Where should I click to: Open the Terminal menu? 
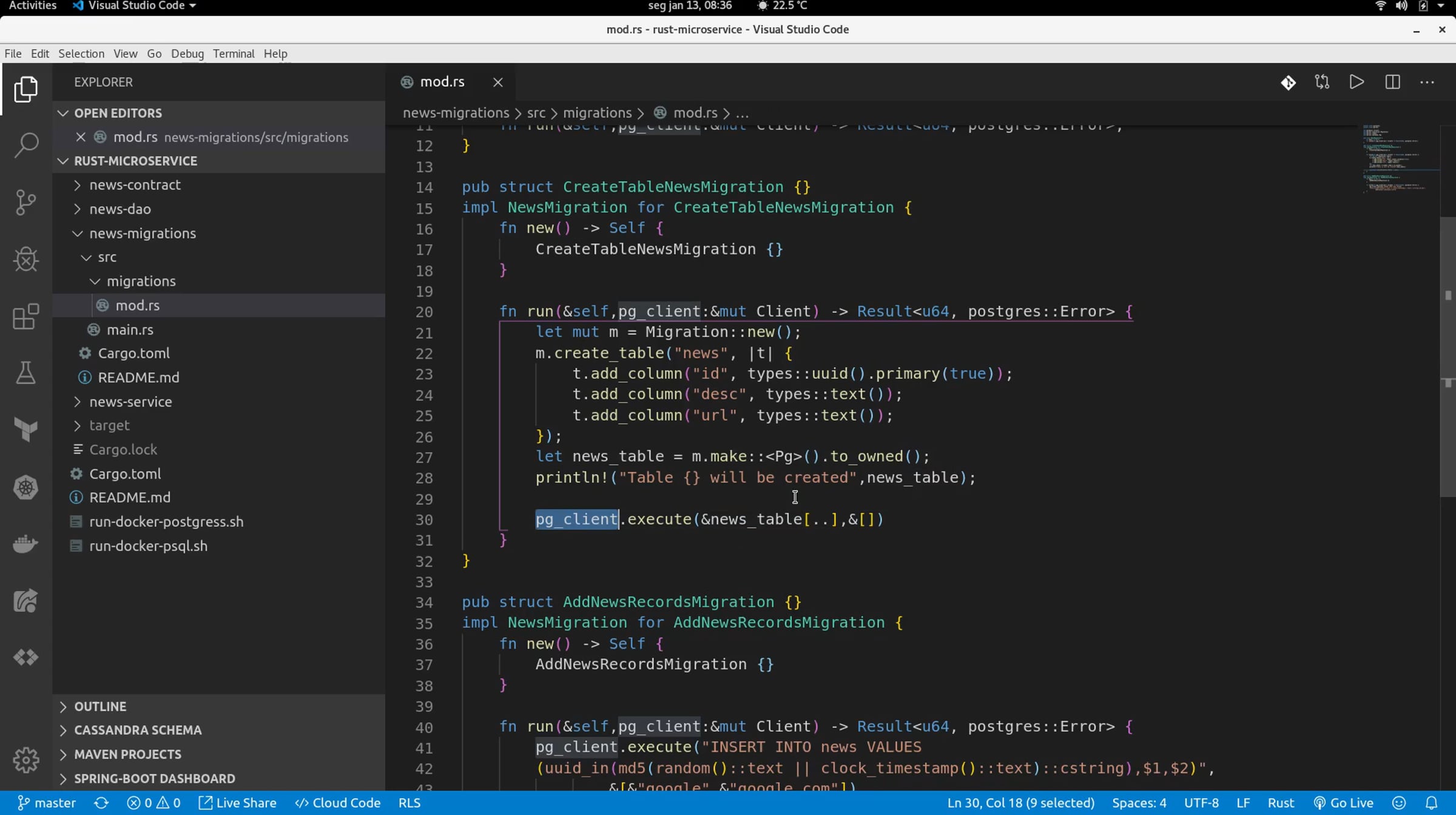[x=234, y=53]
